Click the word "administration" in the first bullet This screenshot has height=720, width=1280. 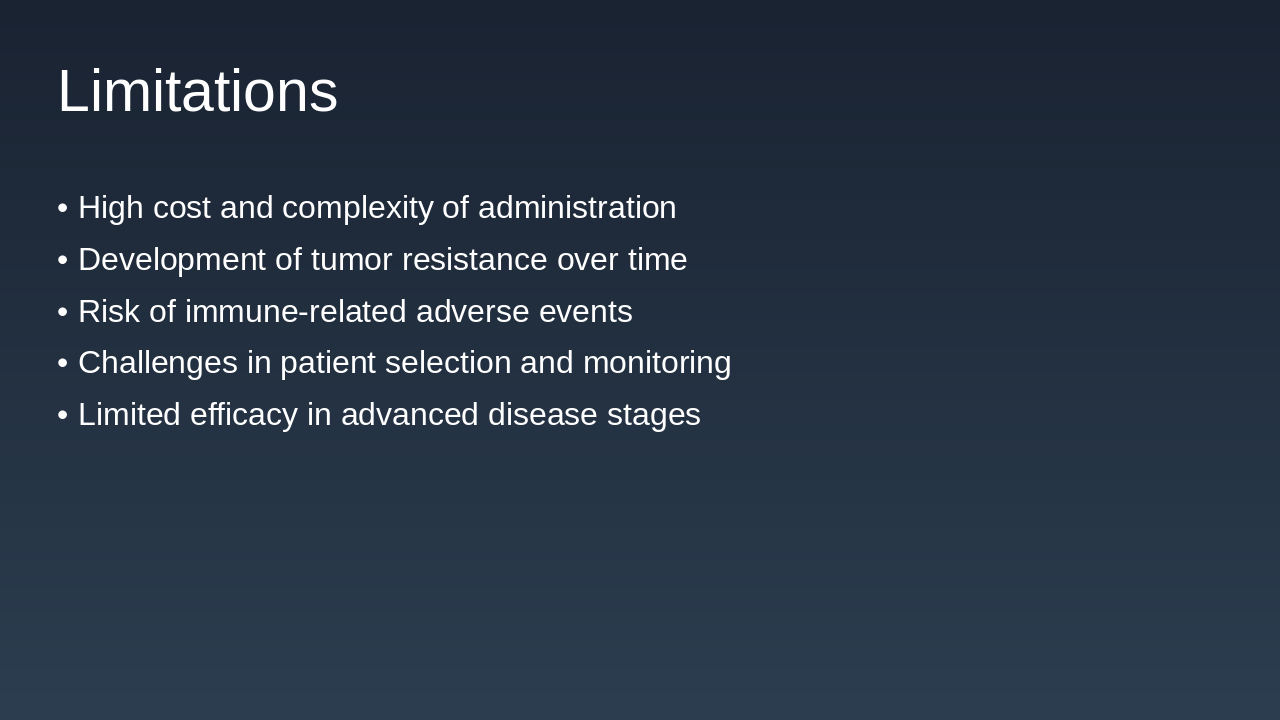(577, 208)
